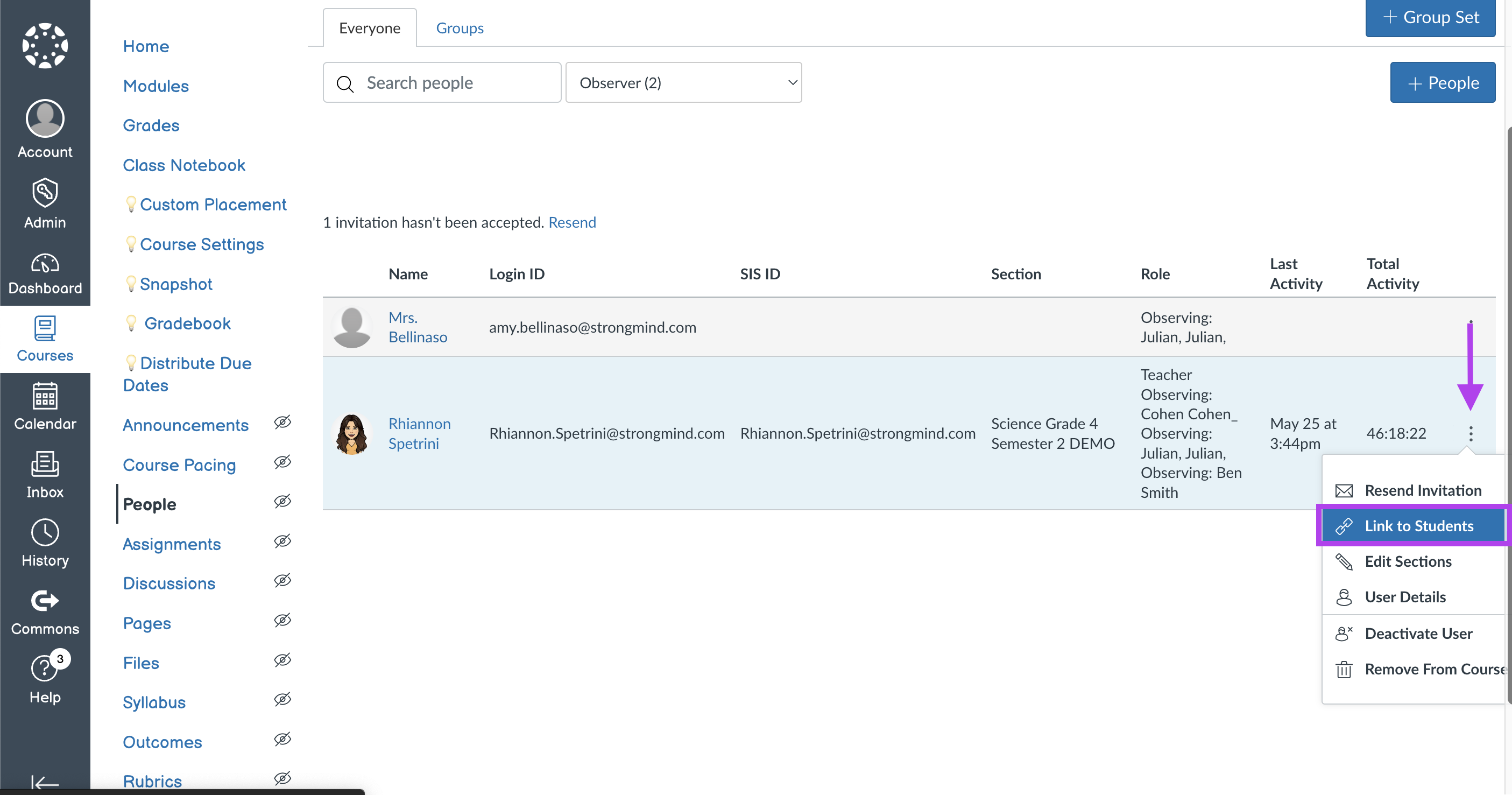
Task: Click the Resend invitation link
Action: coord(573,222)
